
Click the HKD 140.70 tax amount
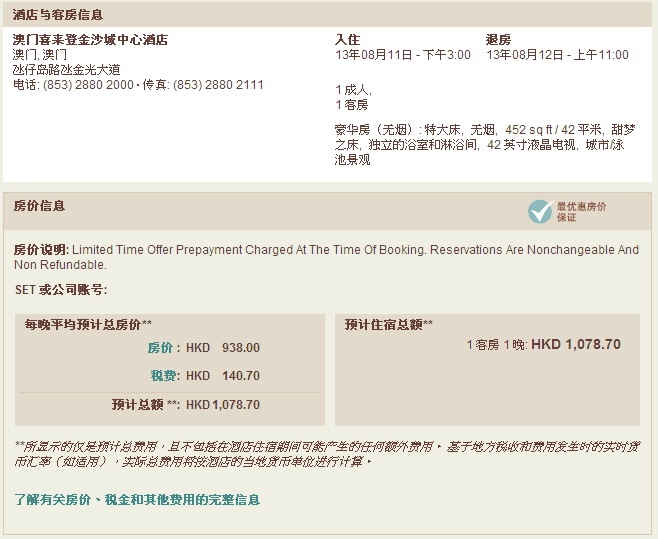[223, 376]
